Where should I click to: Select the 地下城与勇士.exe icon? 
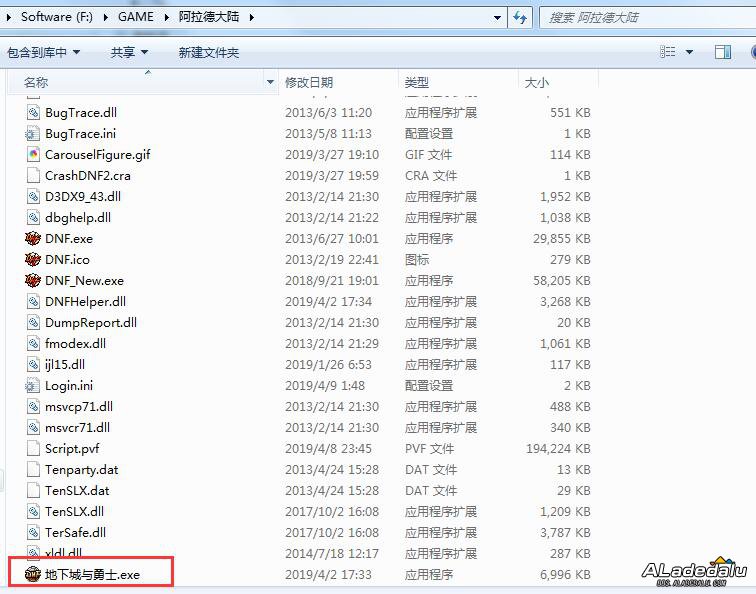tap(33, 575)
